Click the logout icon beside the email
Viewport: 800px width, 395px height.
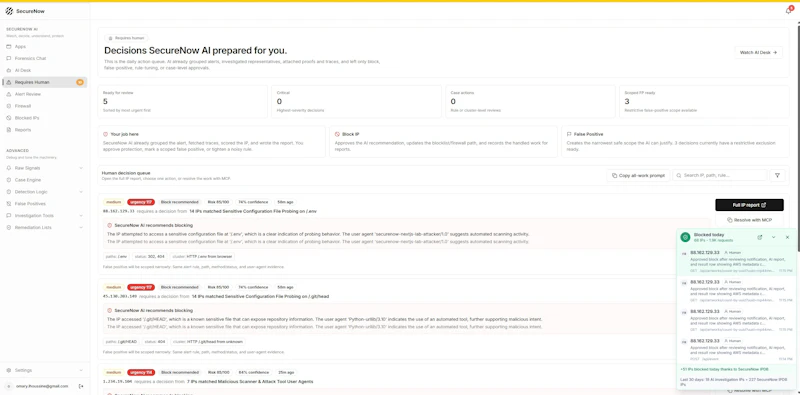pos(81,386)
